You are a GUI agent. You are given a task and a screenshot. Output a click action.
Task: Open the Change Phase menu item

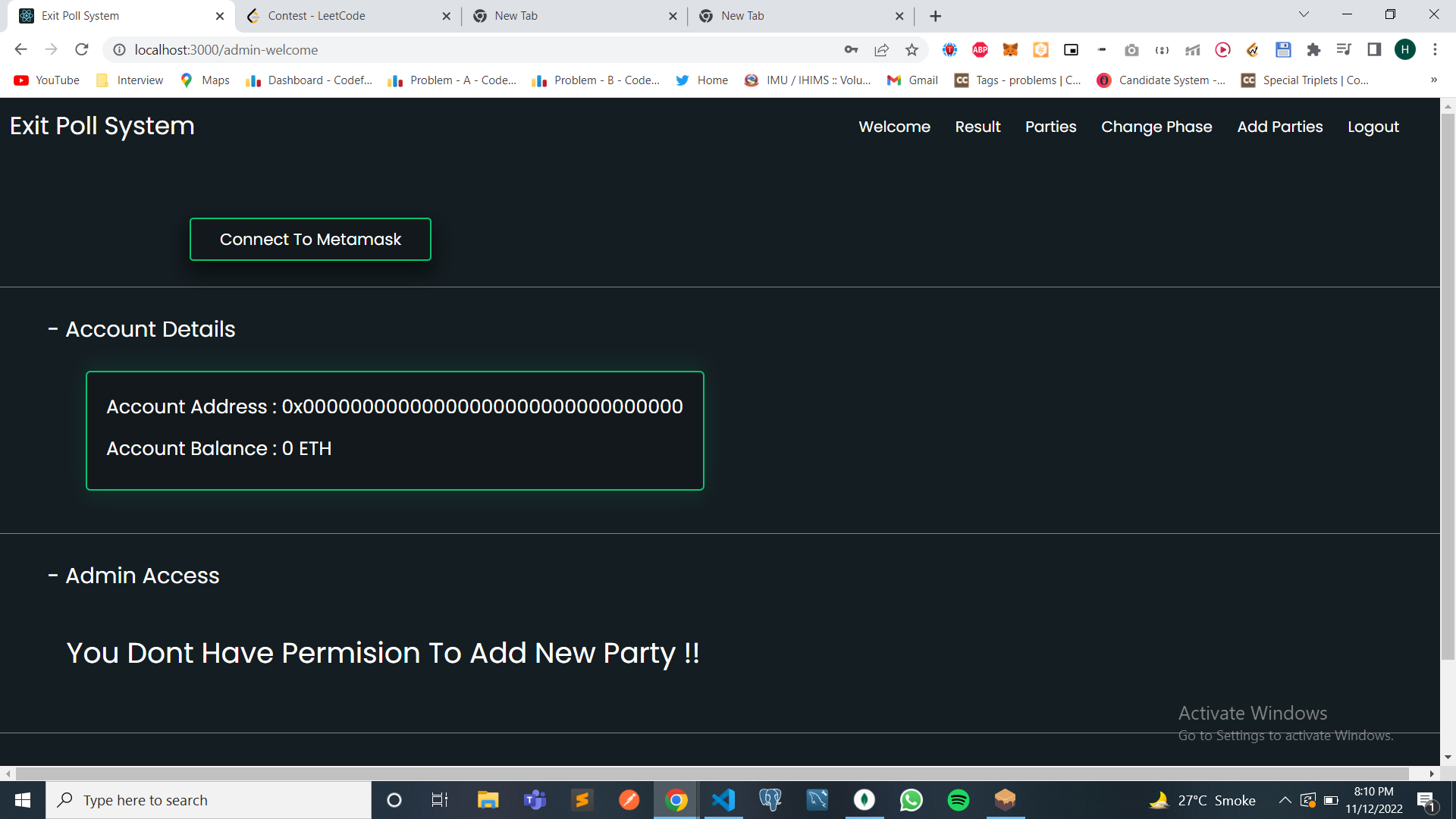click(1156, 127)
